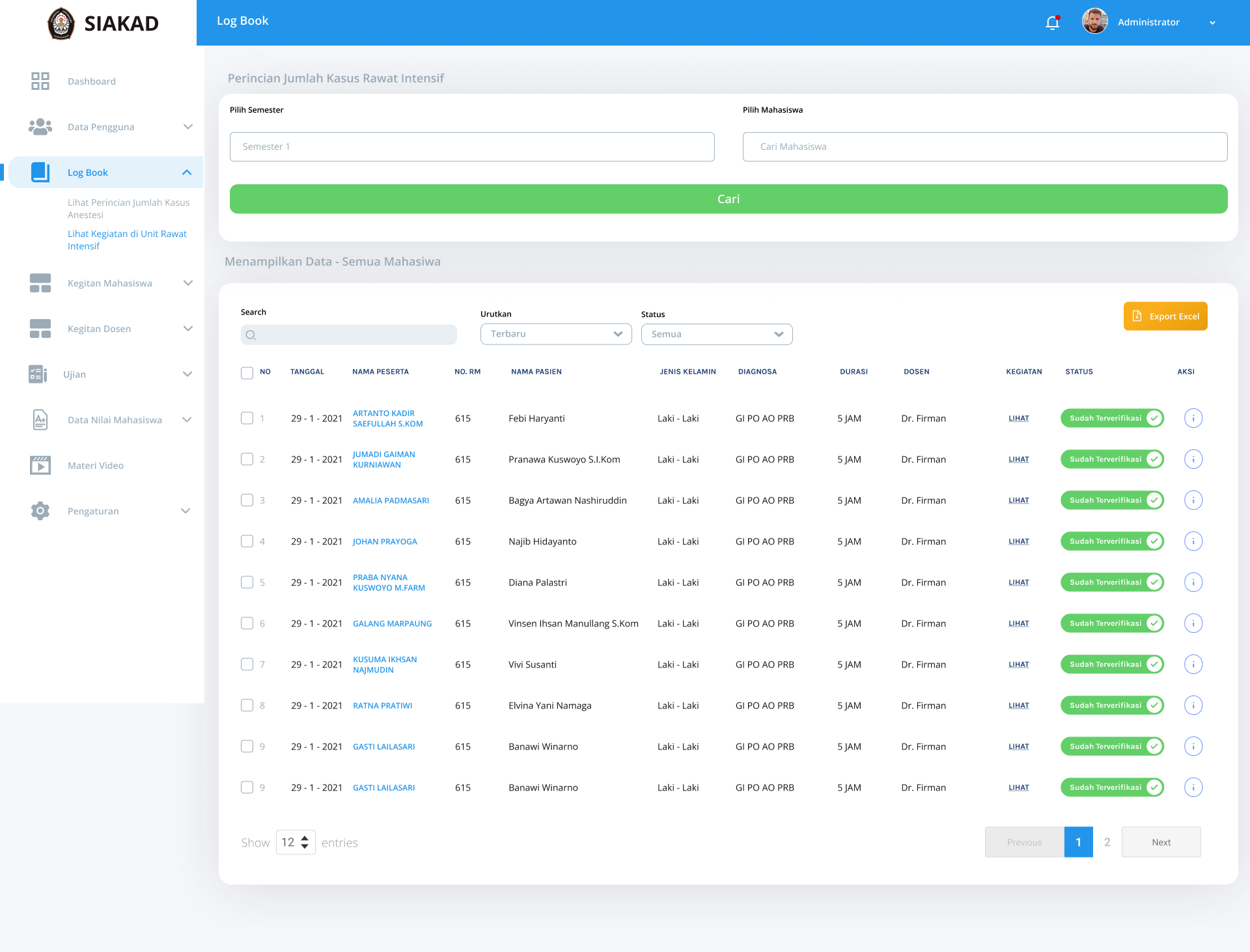Select Data Nilai Mahasiswa menu item
Viewport: 1250px width, 952px height.
tap(115, 420)
